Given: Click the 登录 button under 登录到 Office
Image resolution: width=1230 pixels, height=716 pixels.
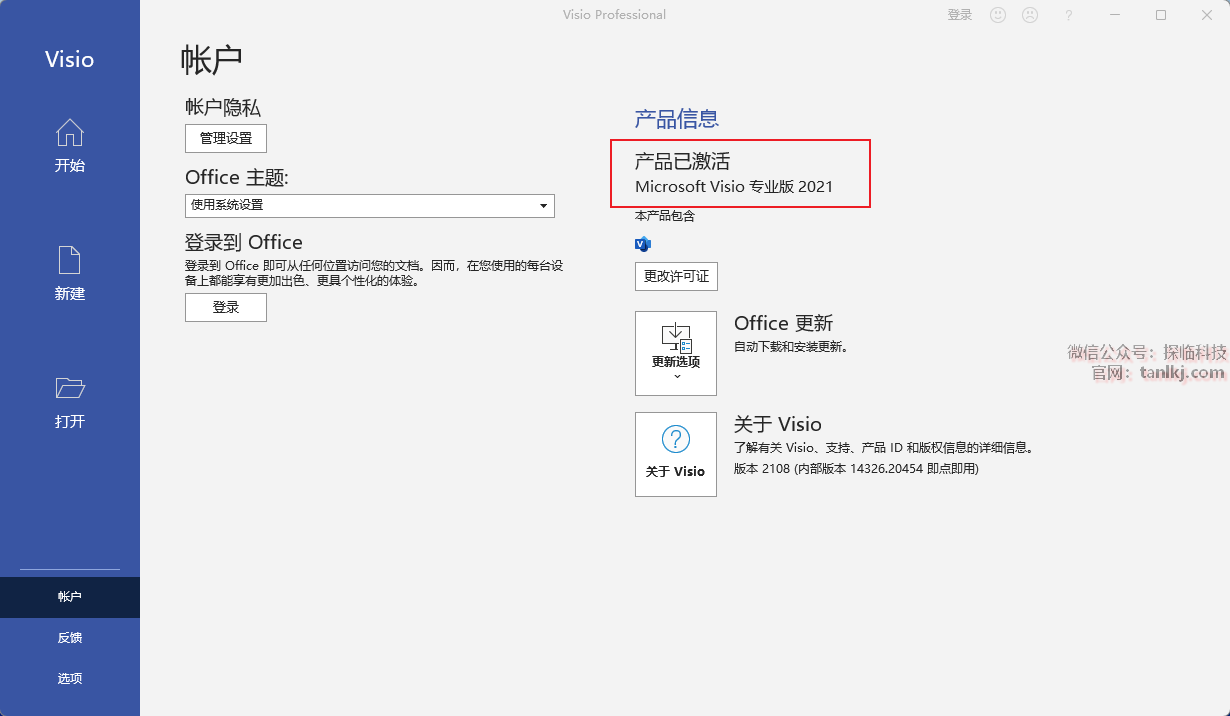Looking at the screenshot, I should 226,307.
